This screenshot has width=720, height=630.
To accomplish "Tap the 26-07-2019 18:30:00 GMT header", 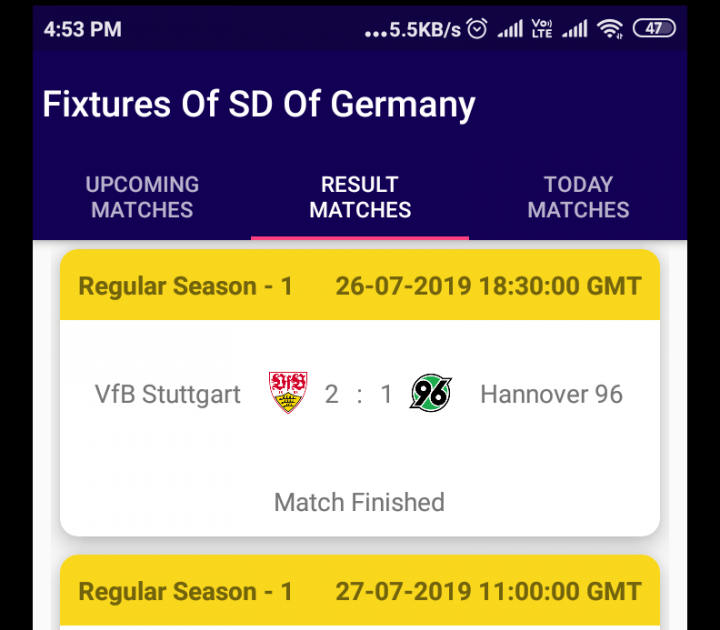I will 489,286.
